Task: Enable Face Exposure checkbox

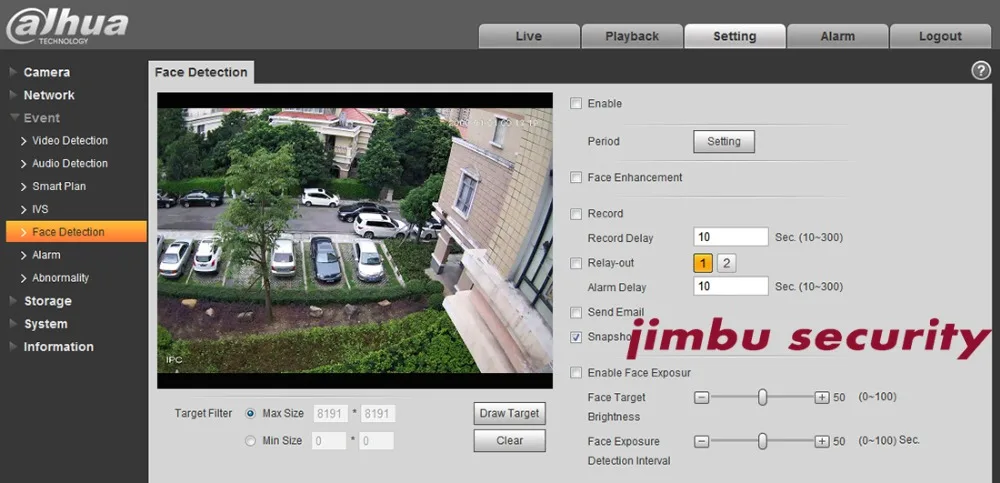Action: click(x=576, y=373)
